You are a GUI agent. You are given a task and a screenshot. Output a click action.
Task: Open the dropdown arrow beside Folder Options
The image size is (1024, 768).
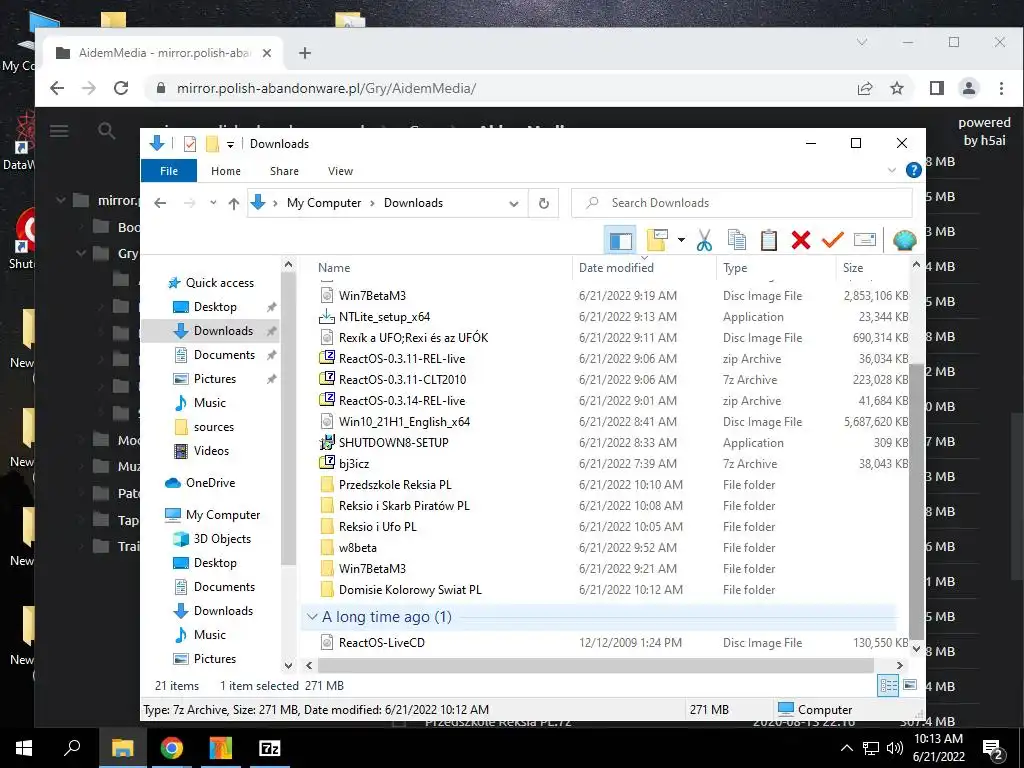(x=681, y=240)
